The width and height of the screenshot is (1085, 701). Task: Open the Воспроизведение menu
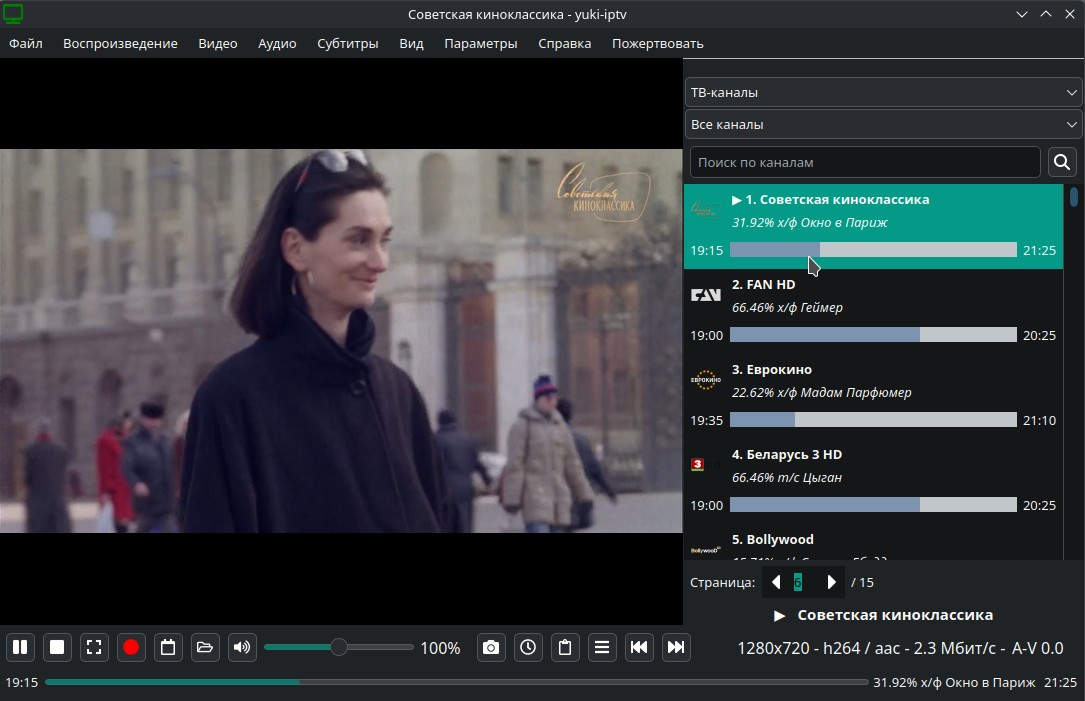click(120, 43)
